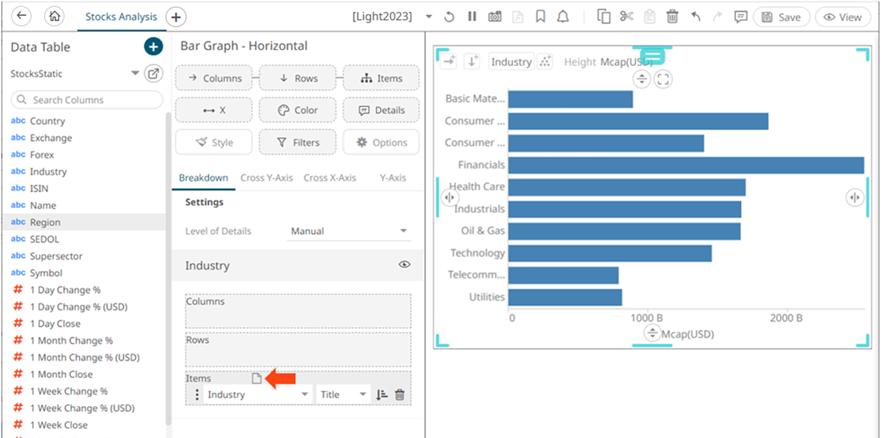Image resolution: width=883 pixels, height=438 pixels.
Task: Click the Color variable button
Action: point(297,110)
